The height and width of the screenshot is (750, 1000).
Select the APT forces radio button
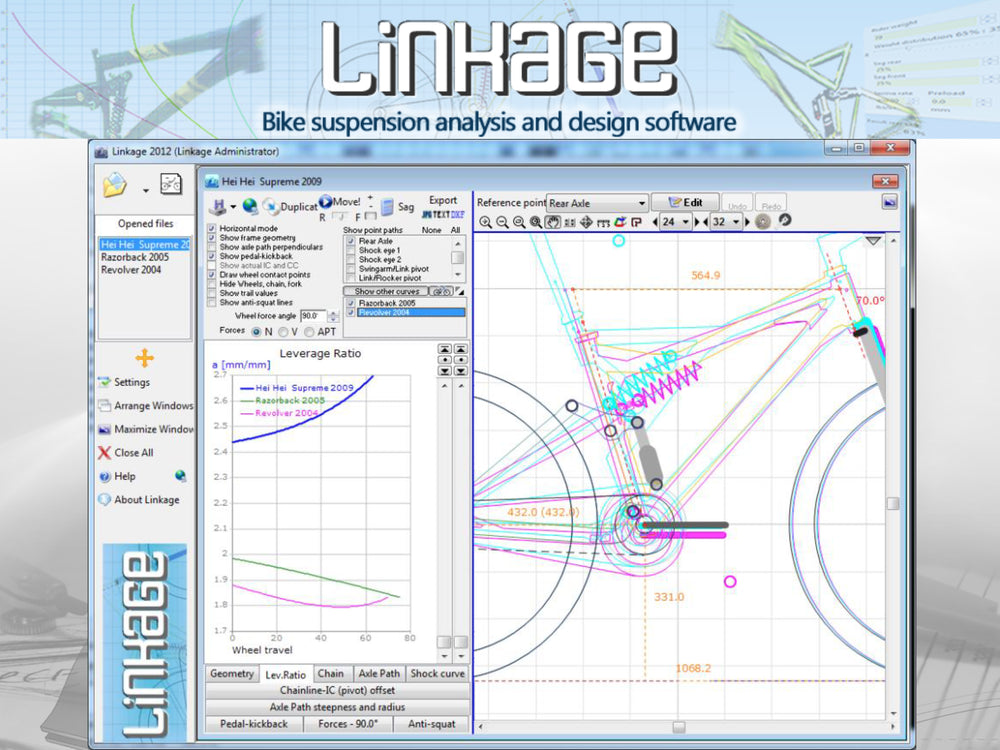tap(309, 332)
